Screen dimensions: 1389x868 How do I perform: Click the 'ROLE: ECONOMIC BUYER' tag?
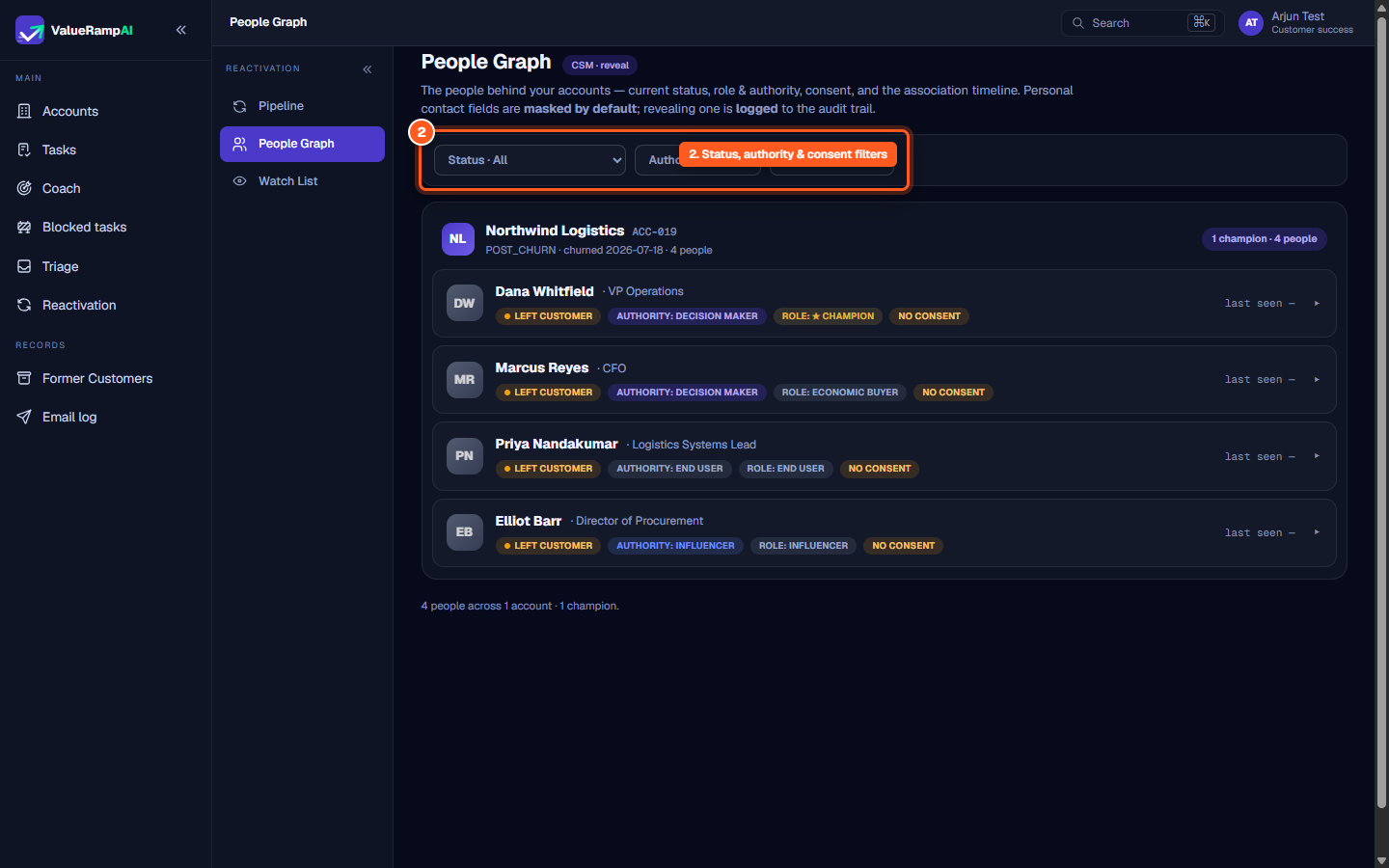pyautogui.click(x=839, y=393)
